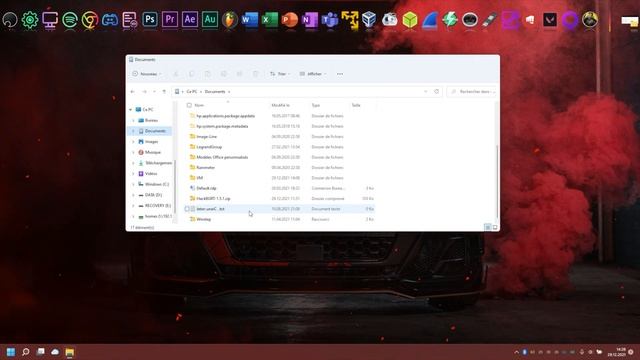Launch After Effects from the dock
This screenshot has height=360, width=640.
(x=190, y=20)
